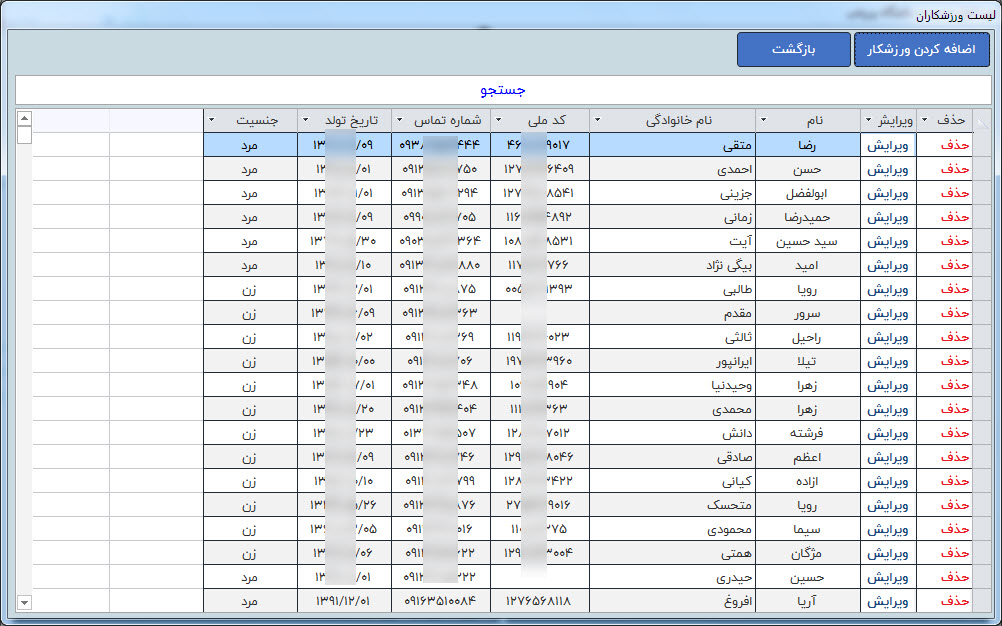
Task: Select the surname cell وحیدنیا
Action: (672, 385)
